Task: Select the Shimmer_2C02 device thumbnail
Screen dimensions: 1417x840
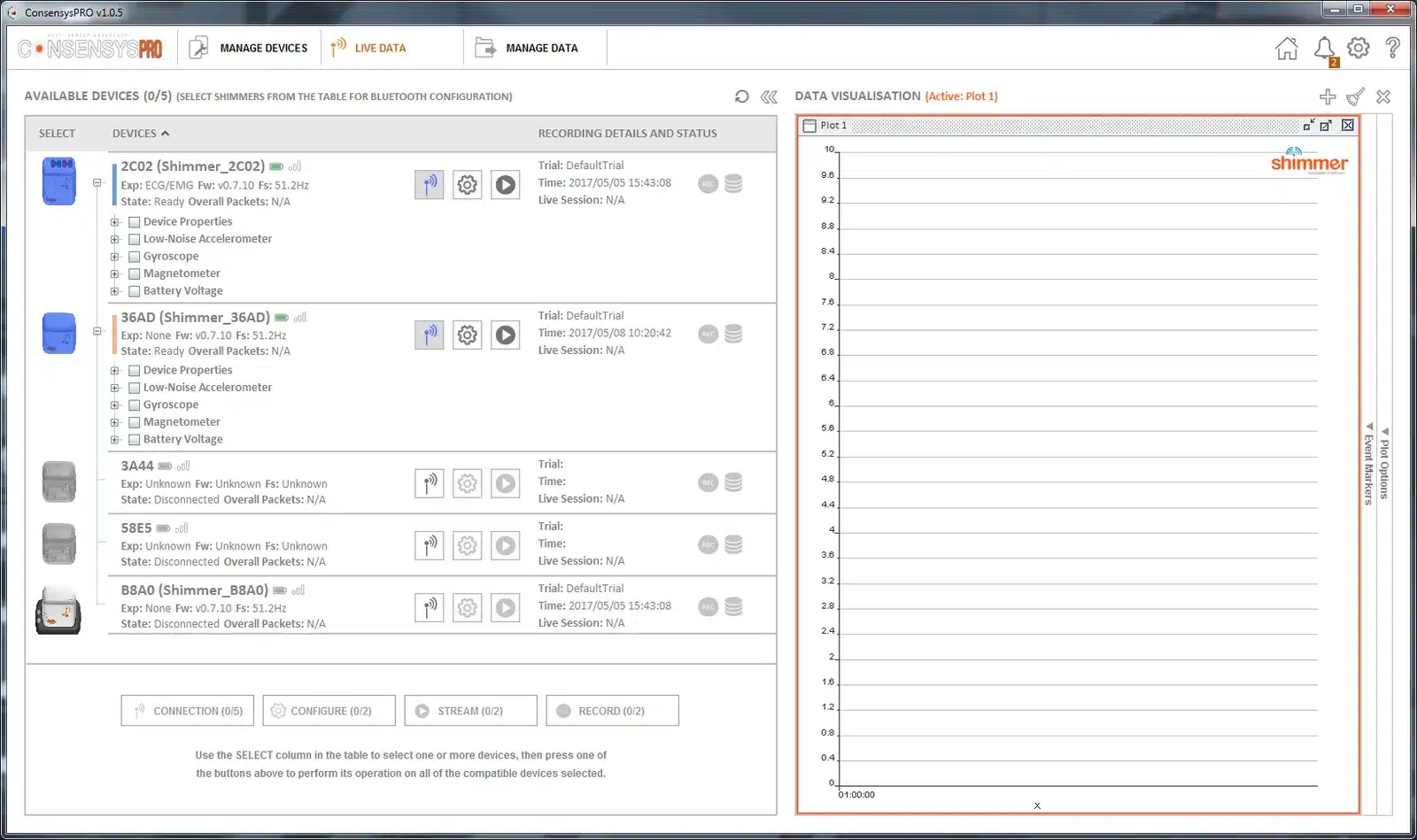Action: (59, 181)
